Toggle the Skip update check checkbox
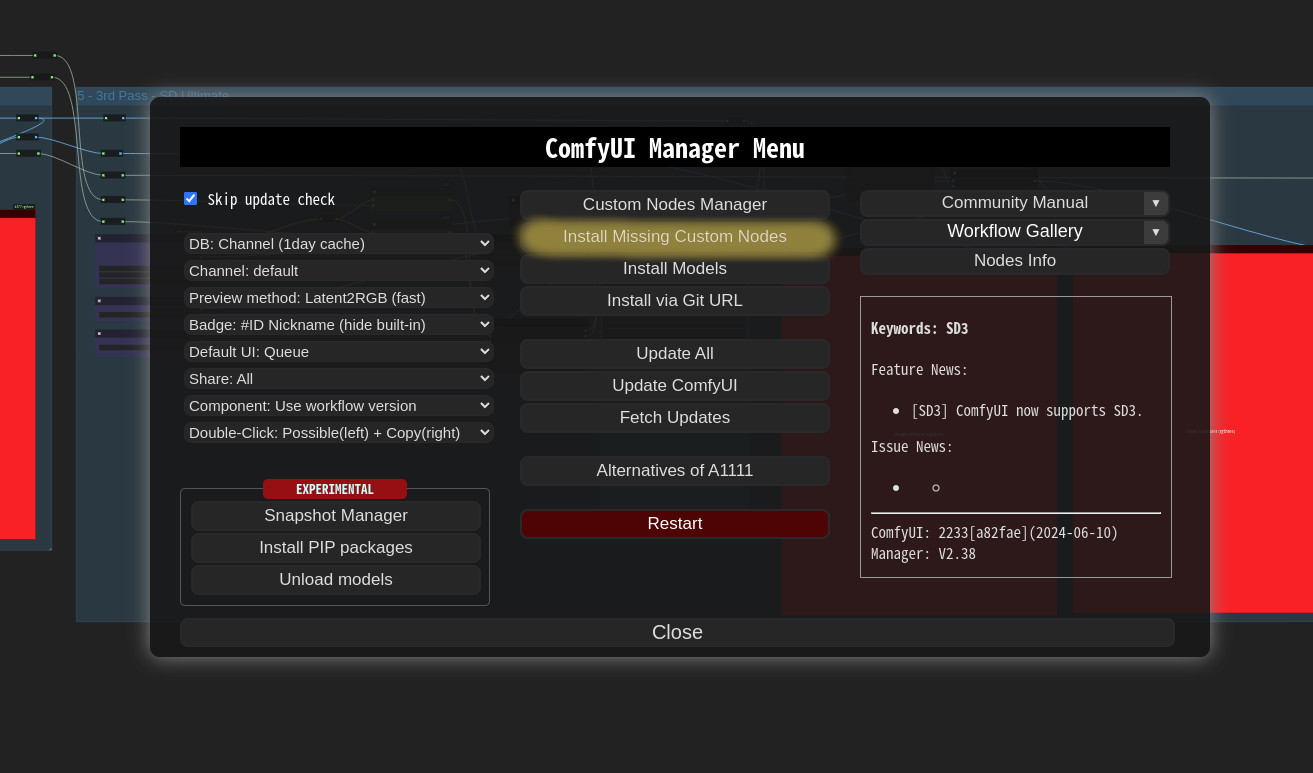Image resolution: width=1313 pixels, height=773 pixels. [191, 199]
